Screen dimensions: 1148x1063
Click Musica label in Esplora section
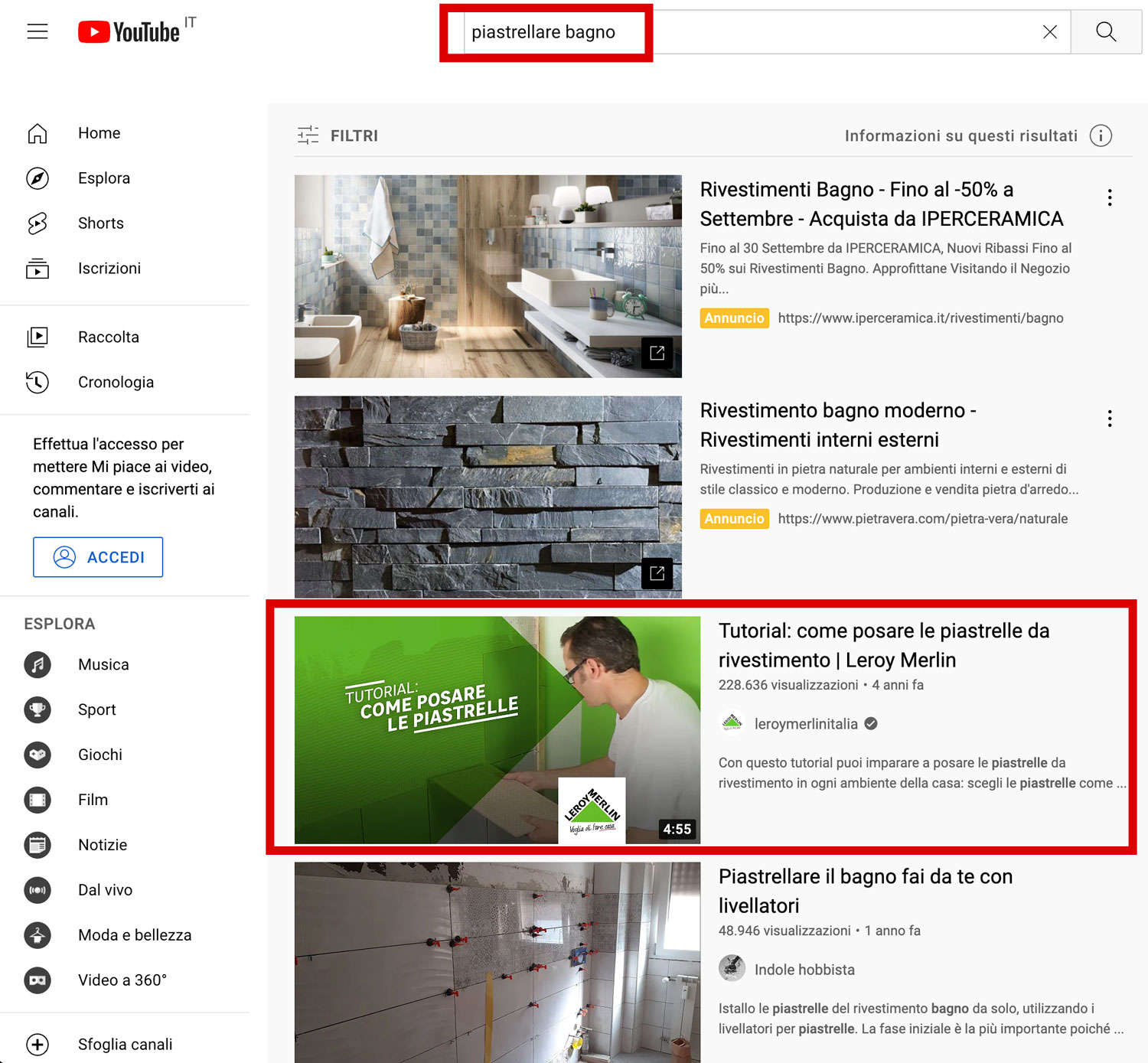pyautogui.click(x=103, y=665)
